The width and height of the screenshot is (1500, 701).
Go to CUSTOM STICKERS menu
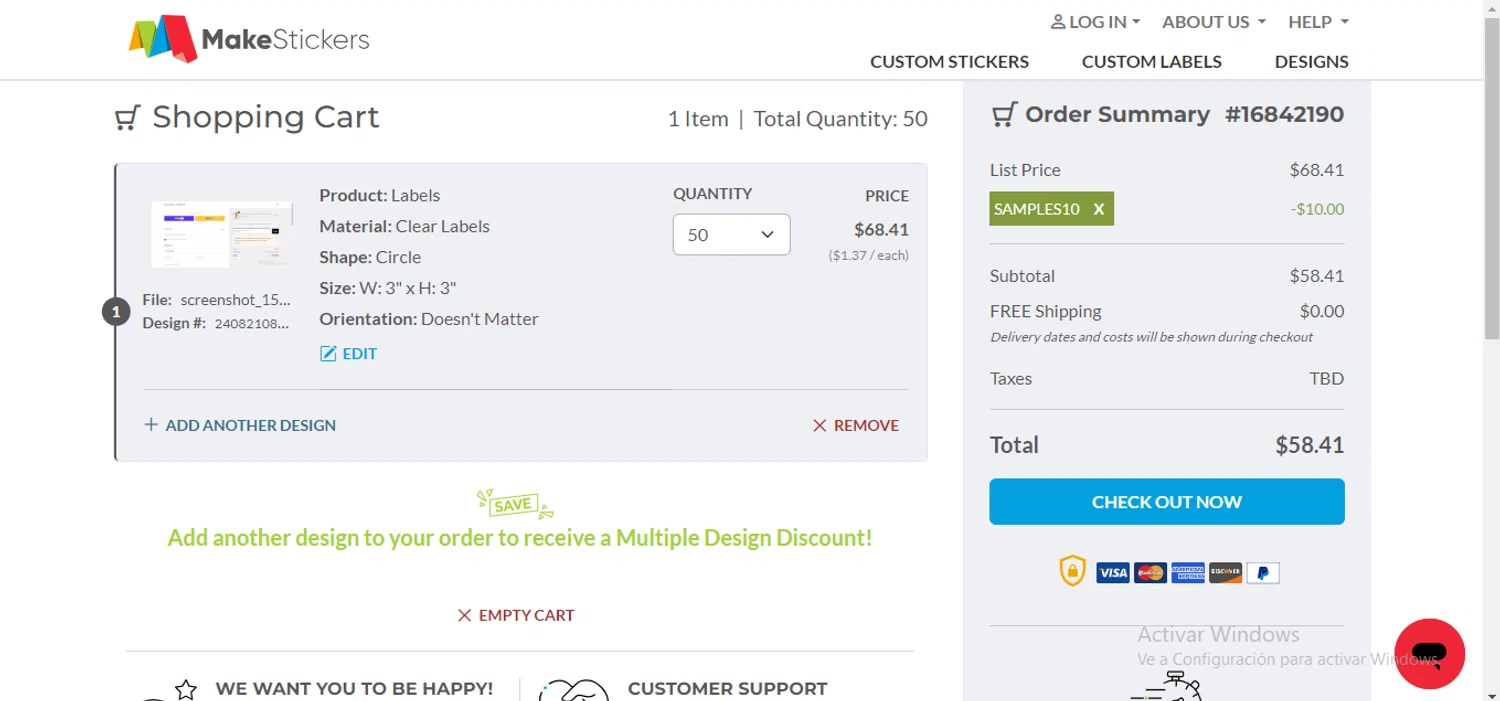click(x=949, y=61)
